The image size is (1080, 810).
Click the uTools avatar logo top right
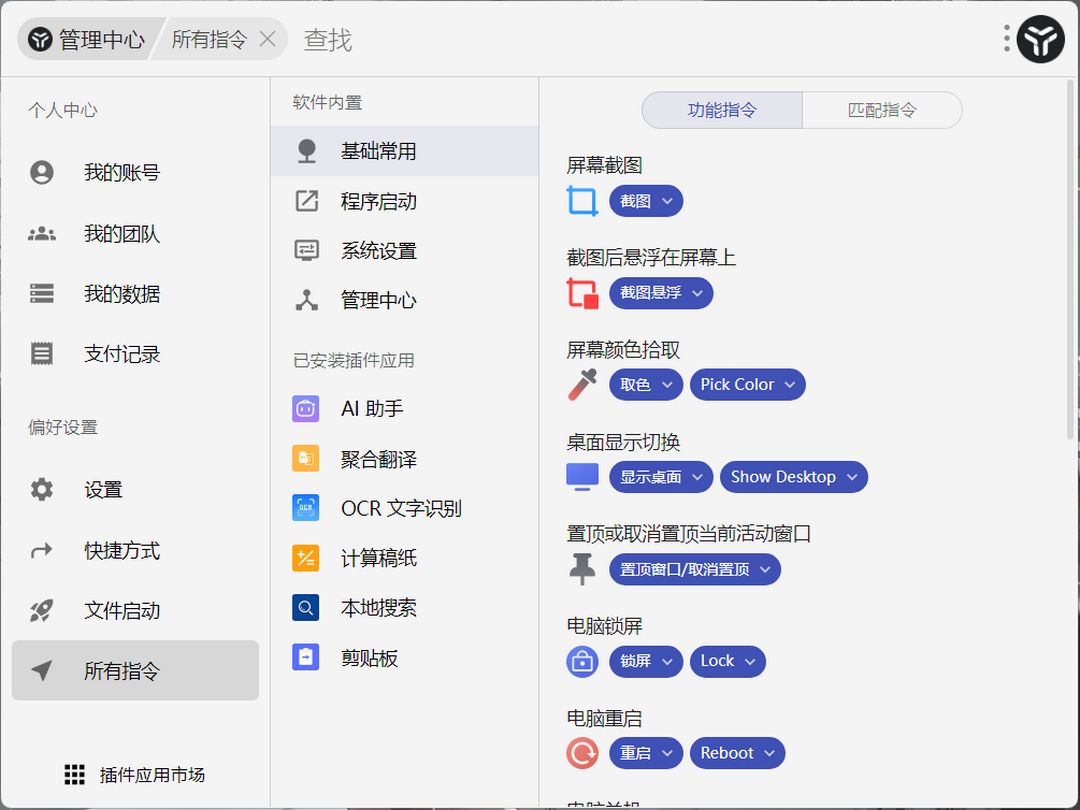coord(1040,40)
